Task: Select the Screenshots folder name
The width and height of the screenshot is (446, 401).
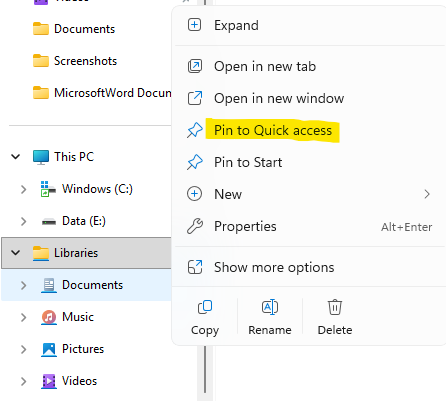Action: click(x=85, y=61)
